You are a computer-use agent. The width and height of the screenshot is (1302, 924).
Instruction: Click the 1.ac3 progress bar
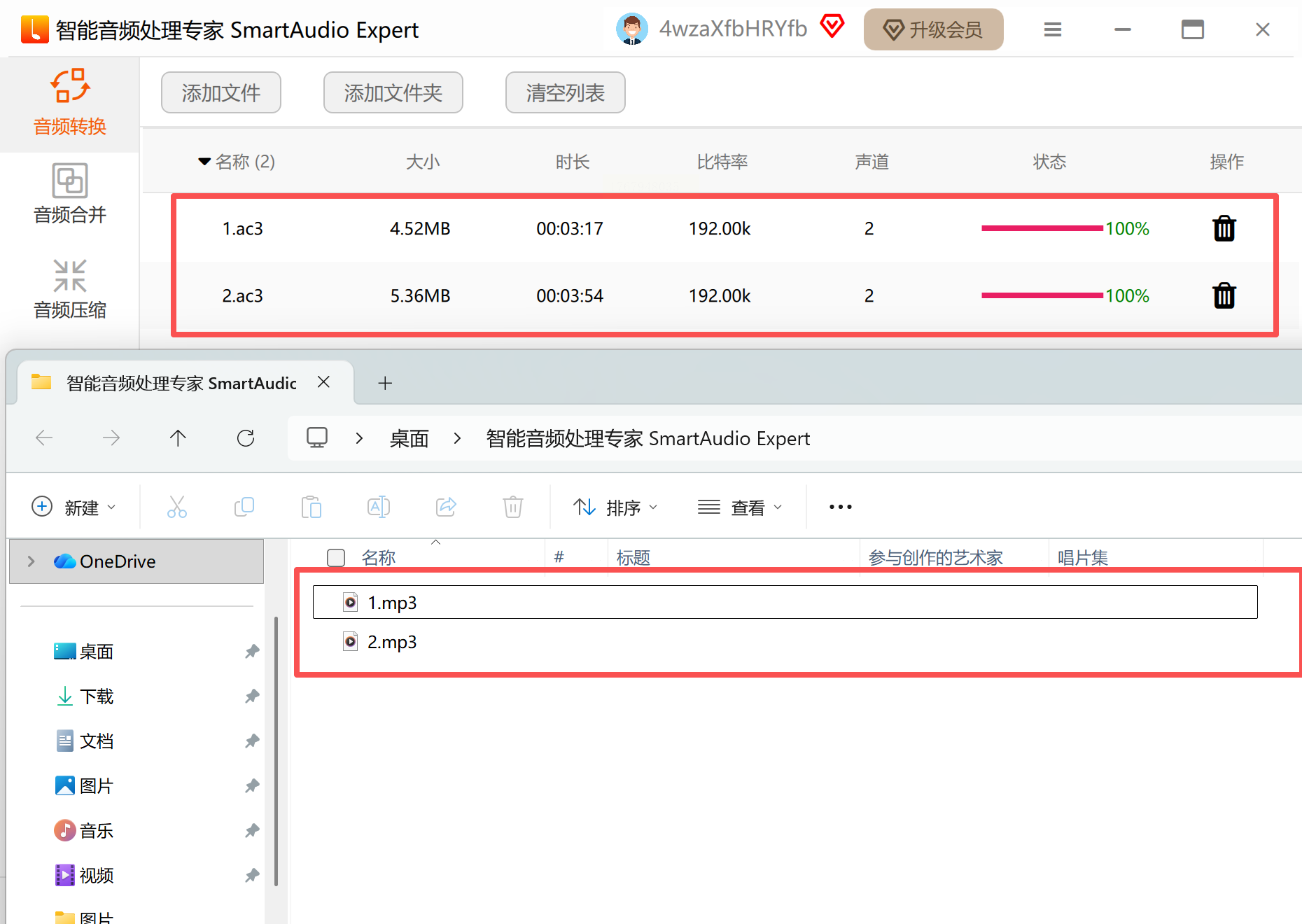point(1042,228)
